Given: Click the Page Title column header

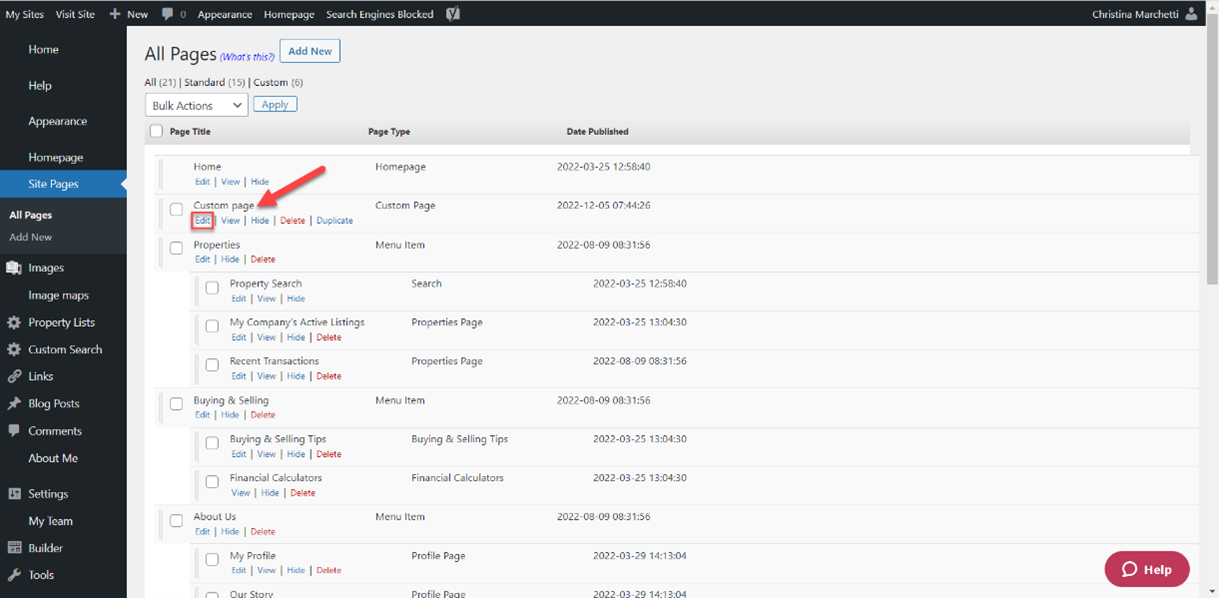Looking at the screenshot, I should coord(190,131).
